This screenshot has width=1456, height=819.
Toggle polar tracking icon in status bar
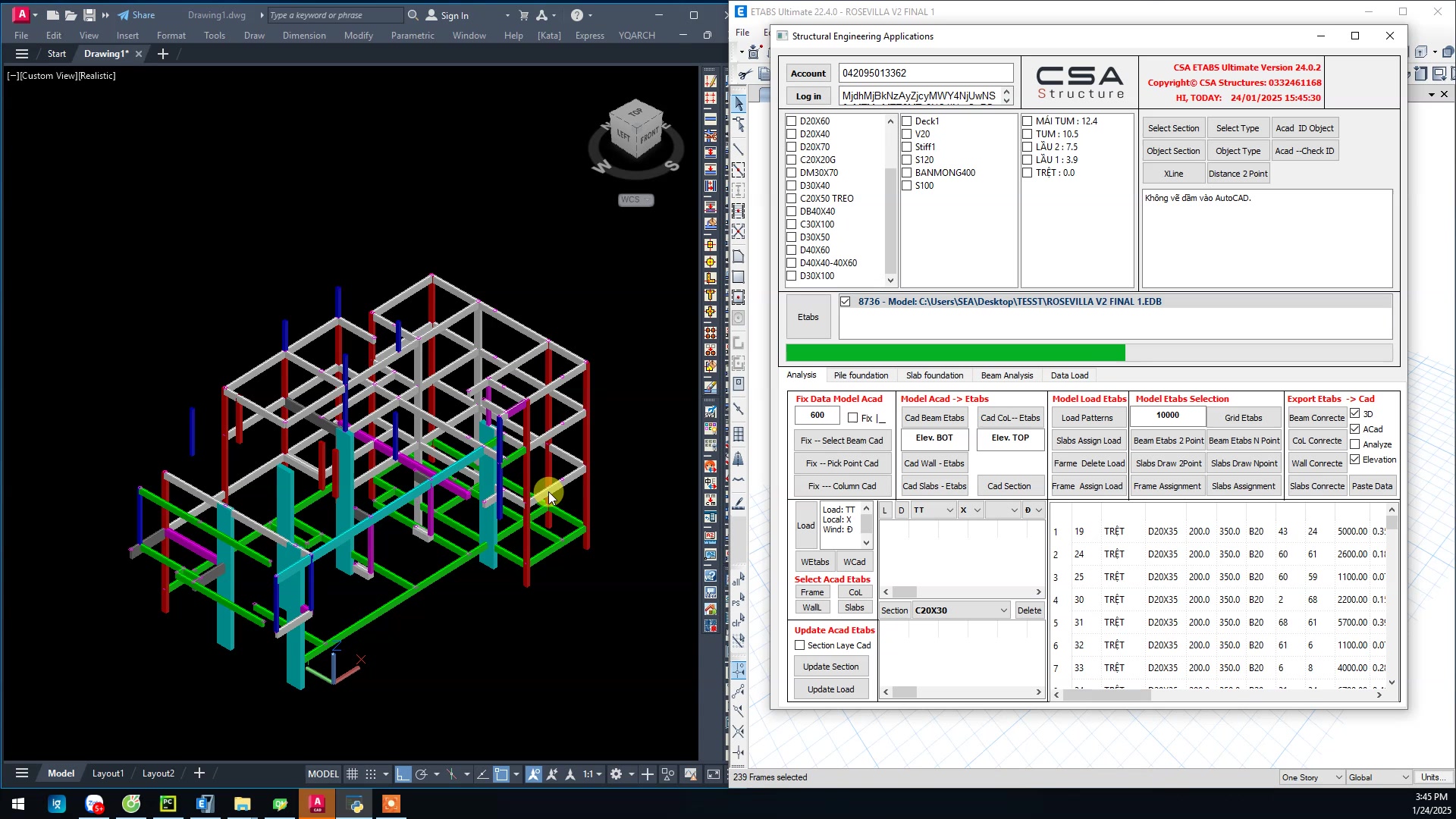coord(422,774)
